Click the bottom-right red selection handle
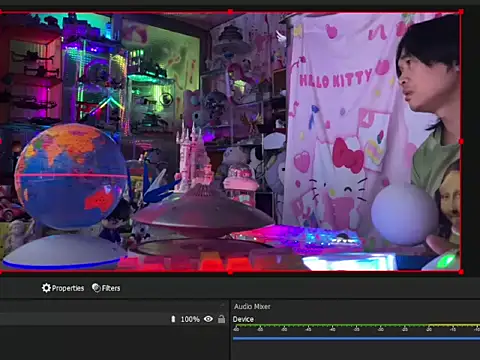Image resolution: width=480 pixels, height=360 pixels. [x=461, y=272]
